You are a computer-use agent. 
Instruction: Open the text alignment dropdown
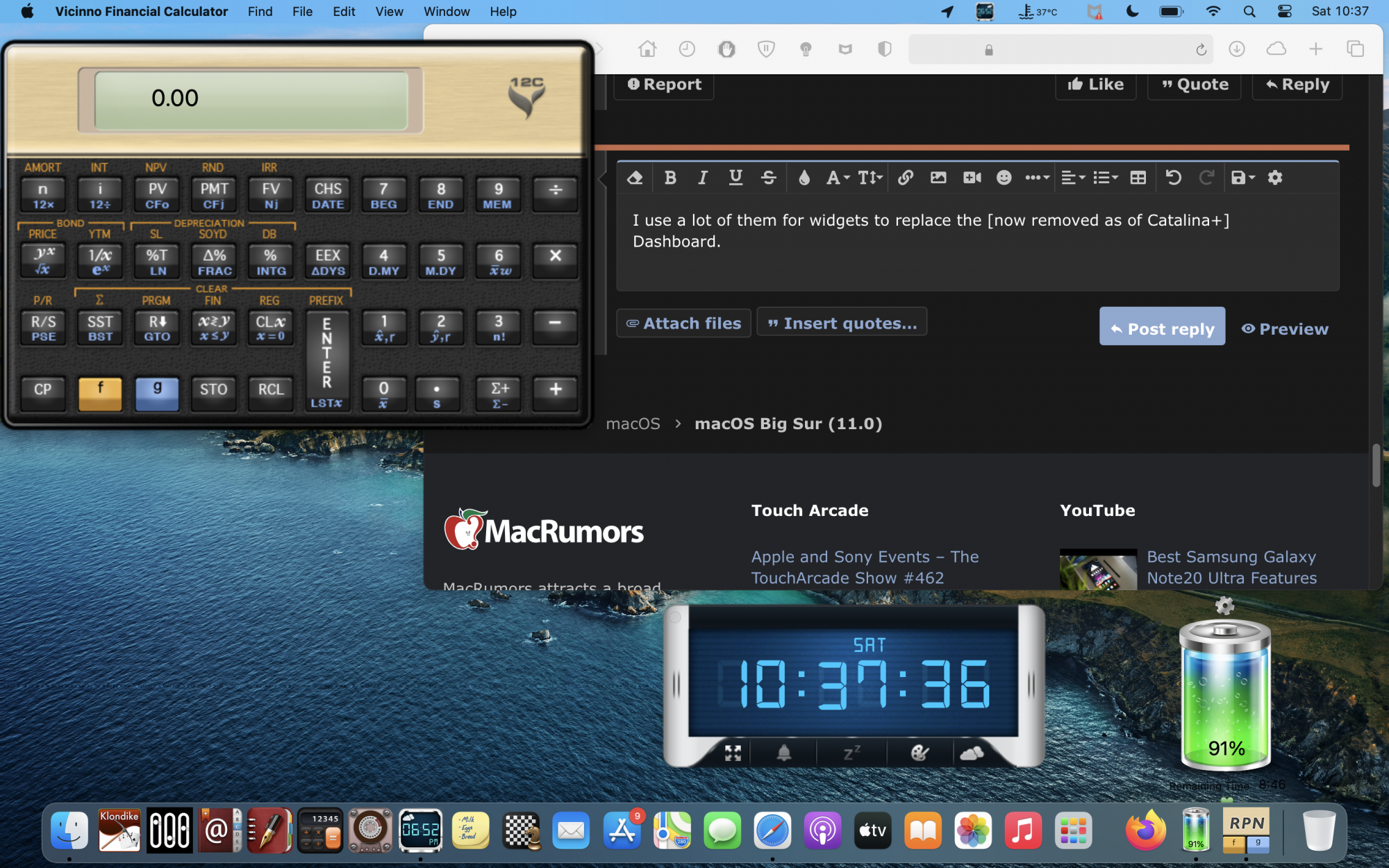(x=1072, y=178)
